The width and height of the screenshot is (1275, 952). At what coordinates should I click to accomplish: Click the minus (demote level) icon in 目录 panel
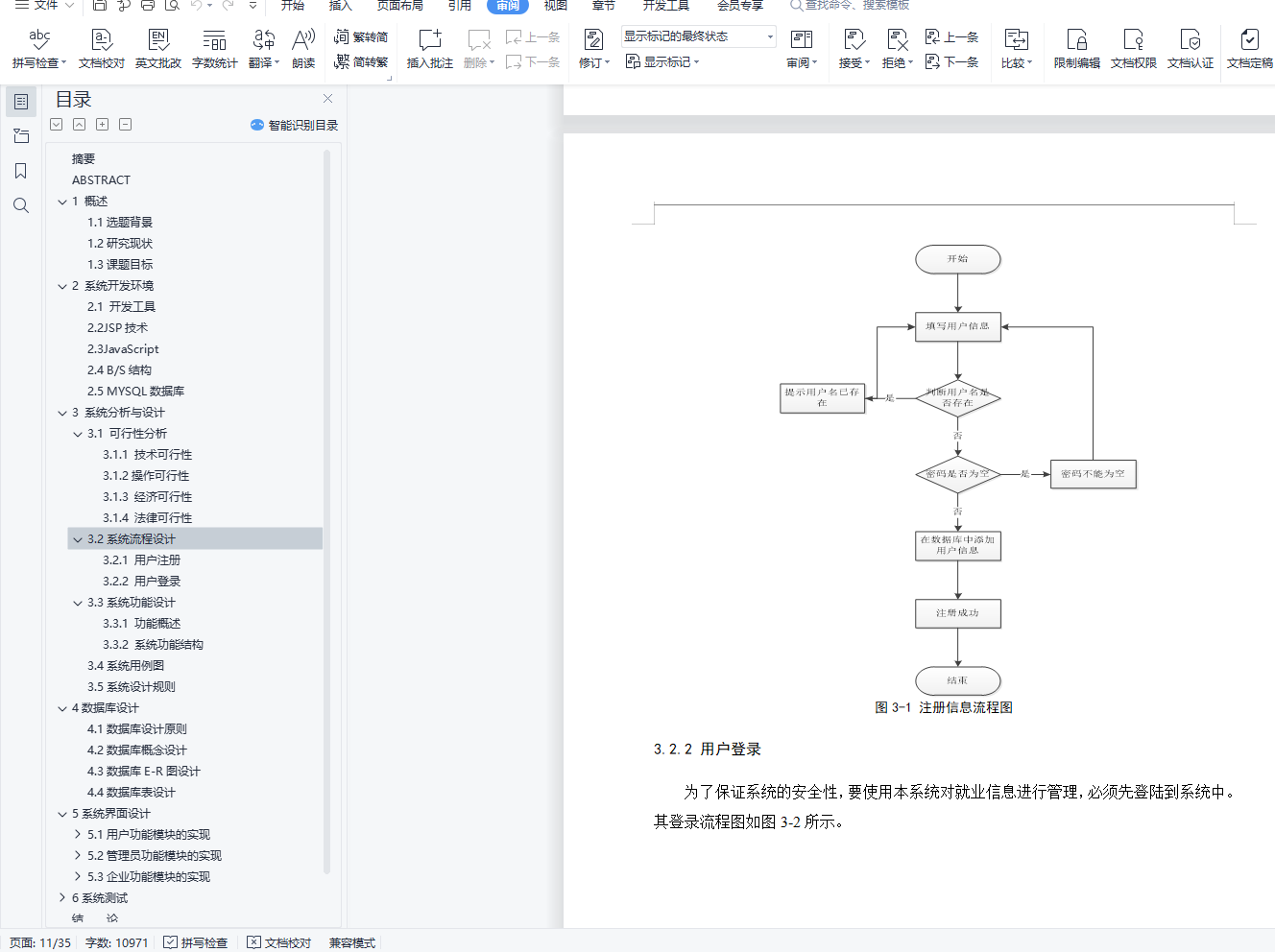pos(126,125)
